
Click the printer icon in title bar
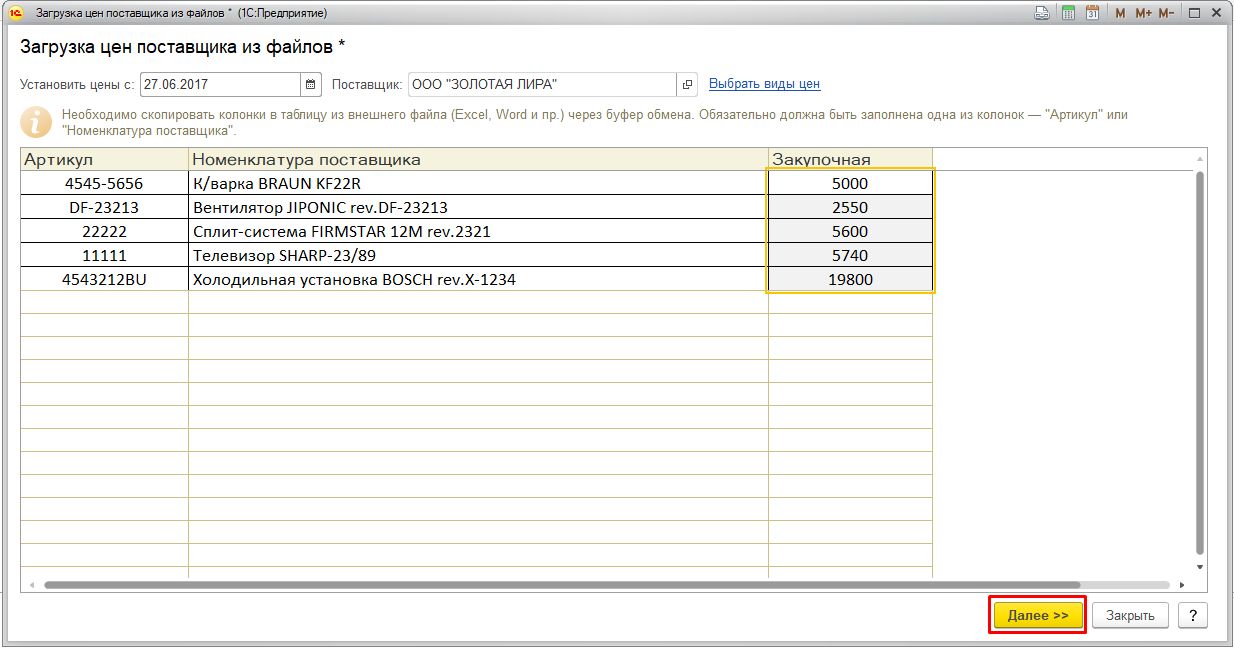coord(1042,13)
